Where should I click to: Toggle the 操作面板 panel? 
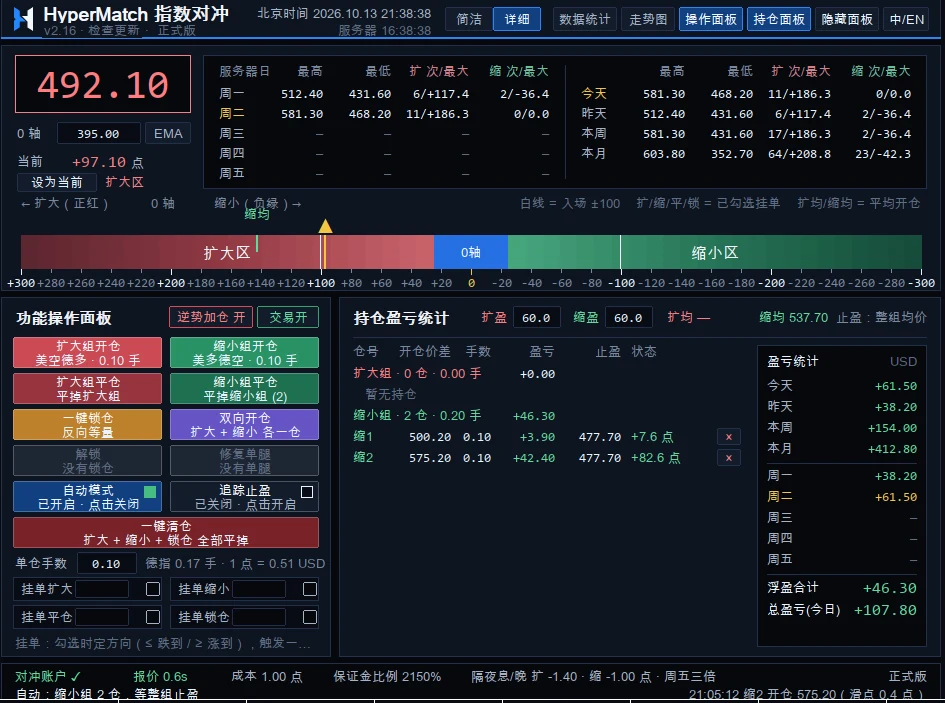[x=711, y=19]
